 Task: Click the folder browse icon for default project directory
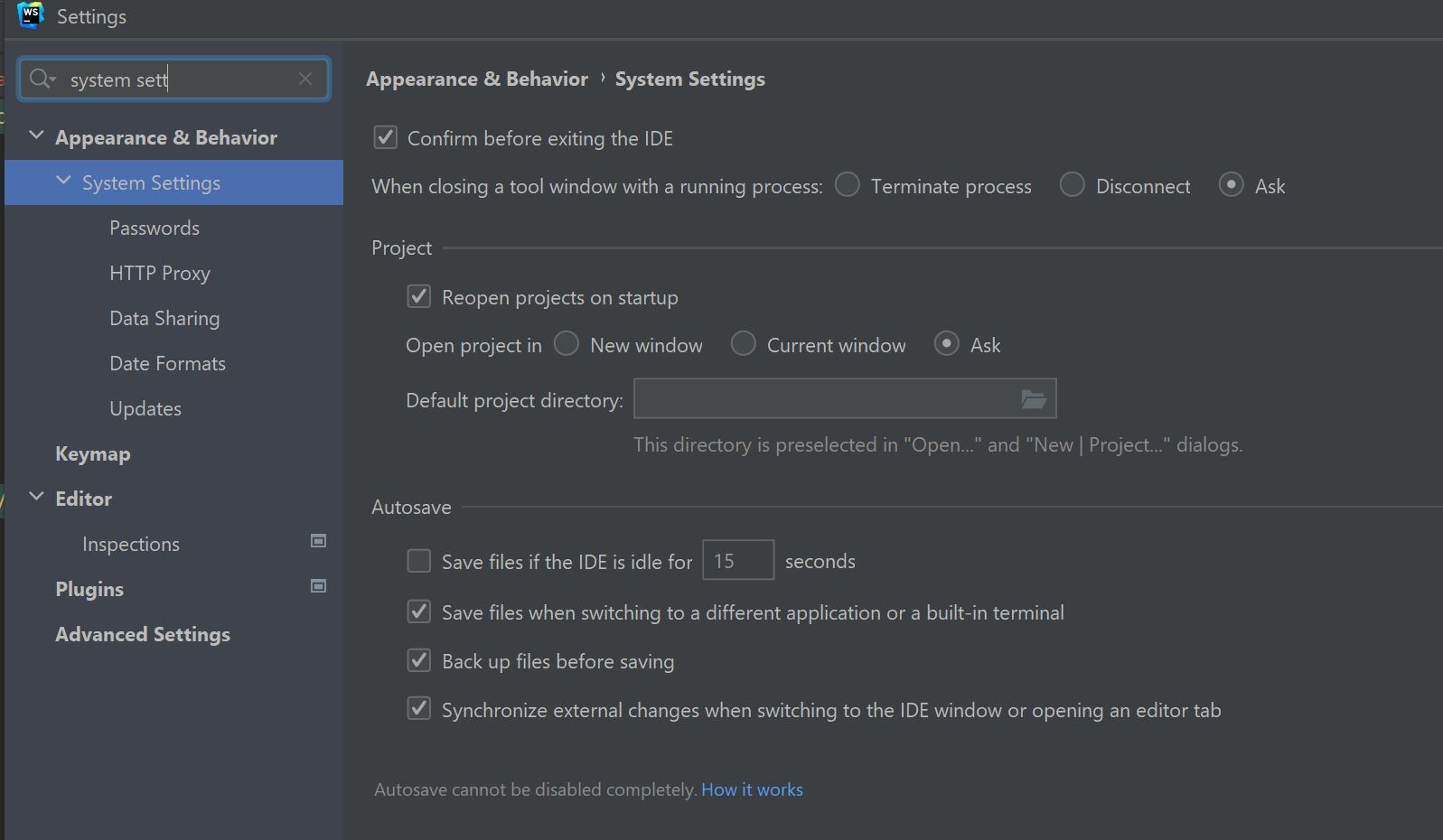pos(1034,399)
